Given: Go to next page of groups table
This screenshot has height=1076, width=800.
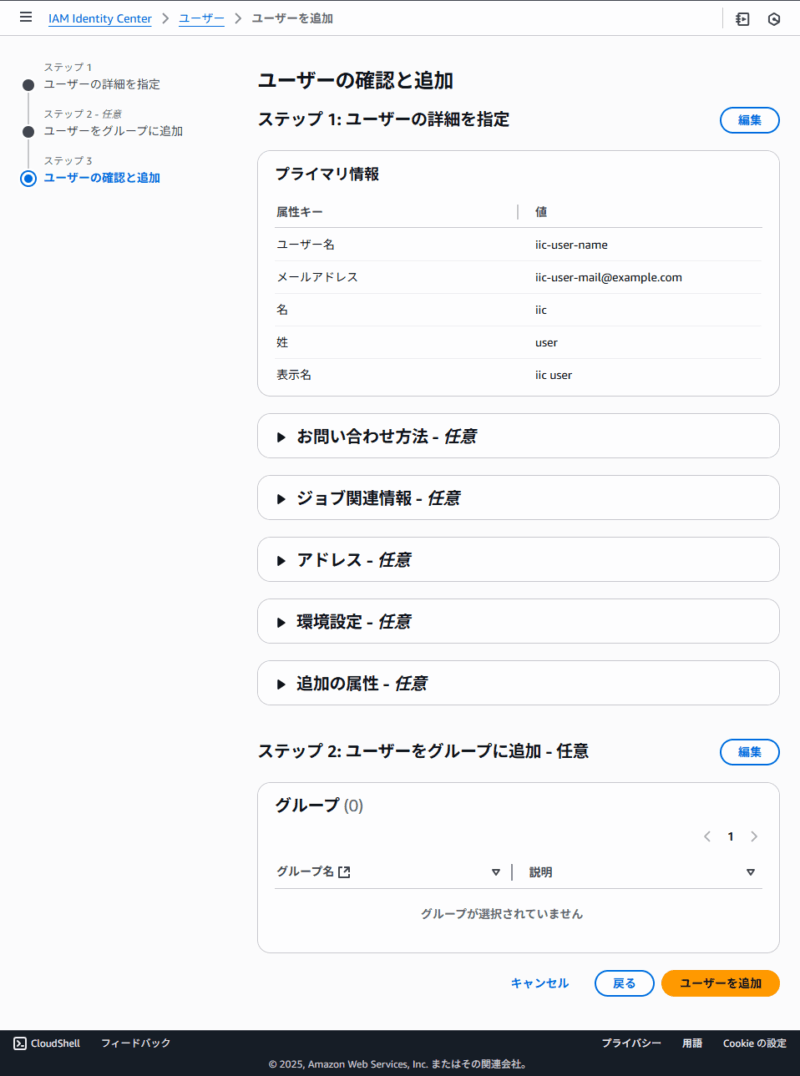Looking at the screenshot, I should [754, 837].
